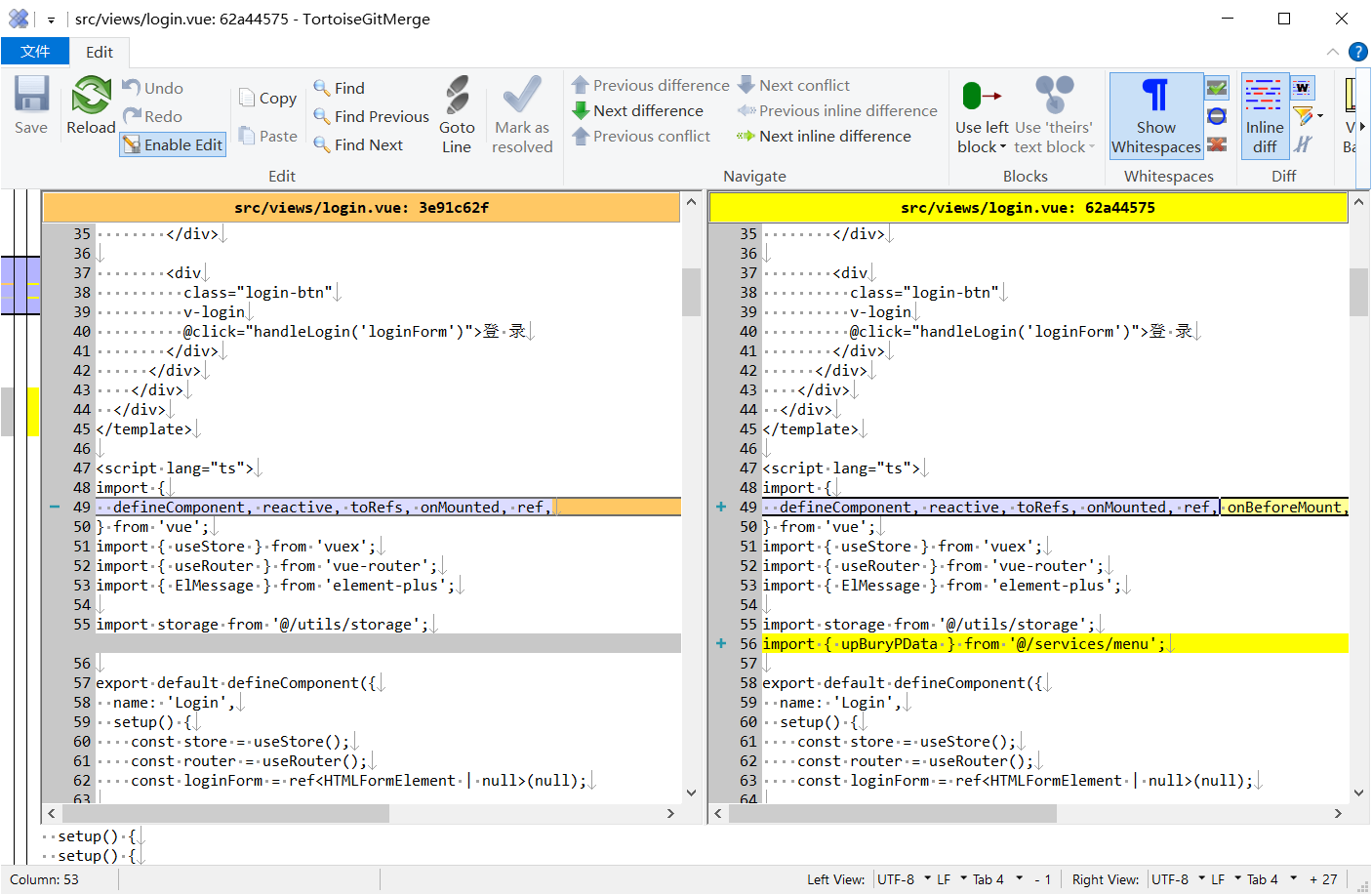Screen dimensions: 1372x895
Task: Click Goto Line footsteps icon
Action: pos(457,96)
